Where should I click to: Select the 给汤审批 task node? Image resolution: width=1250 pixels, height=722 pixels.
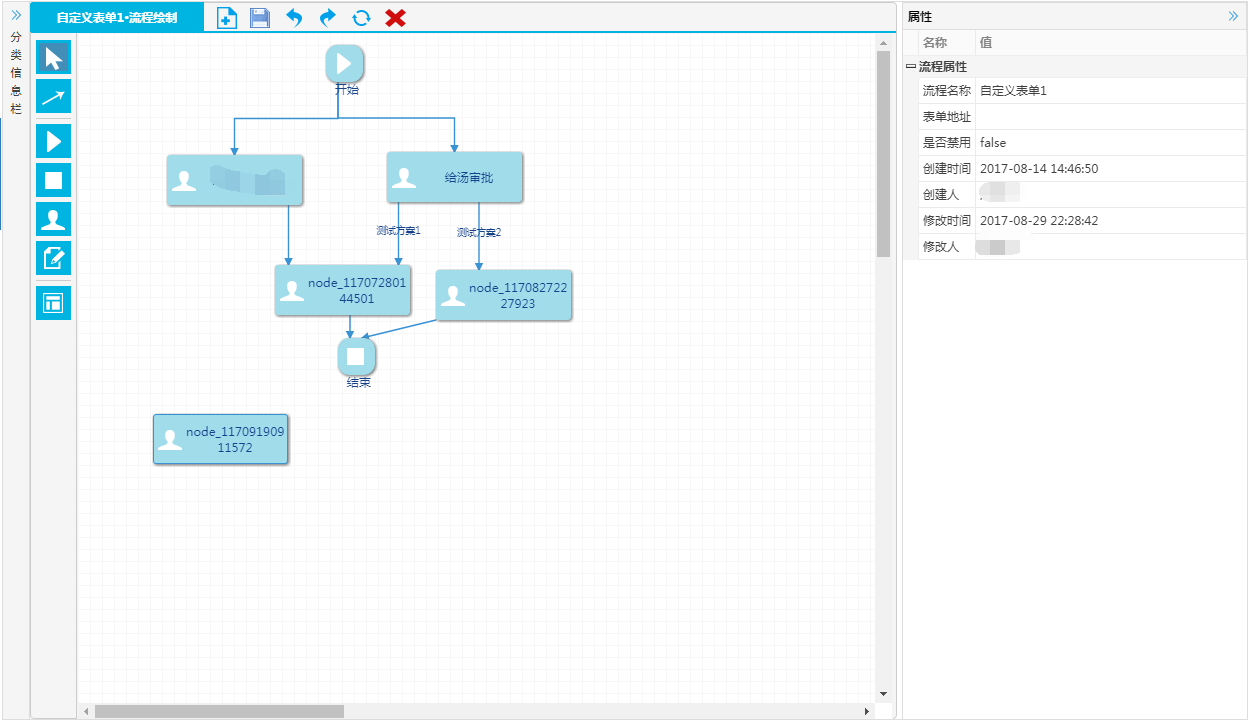coord(455,178)
